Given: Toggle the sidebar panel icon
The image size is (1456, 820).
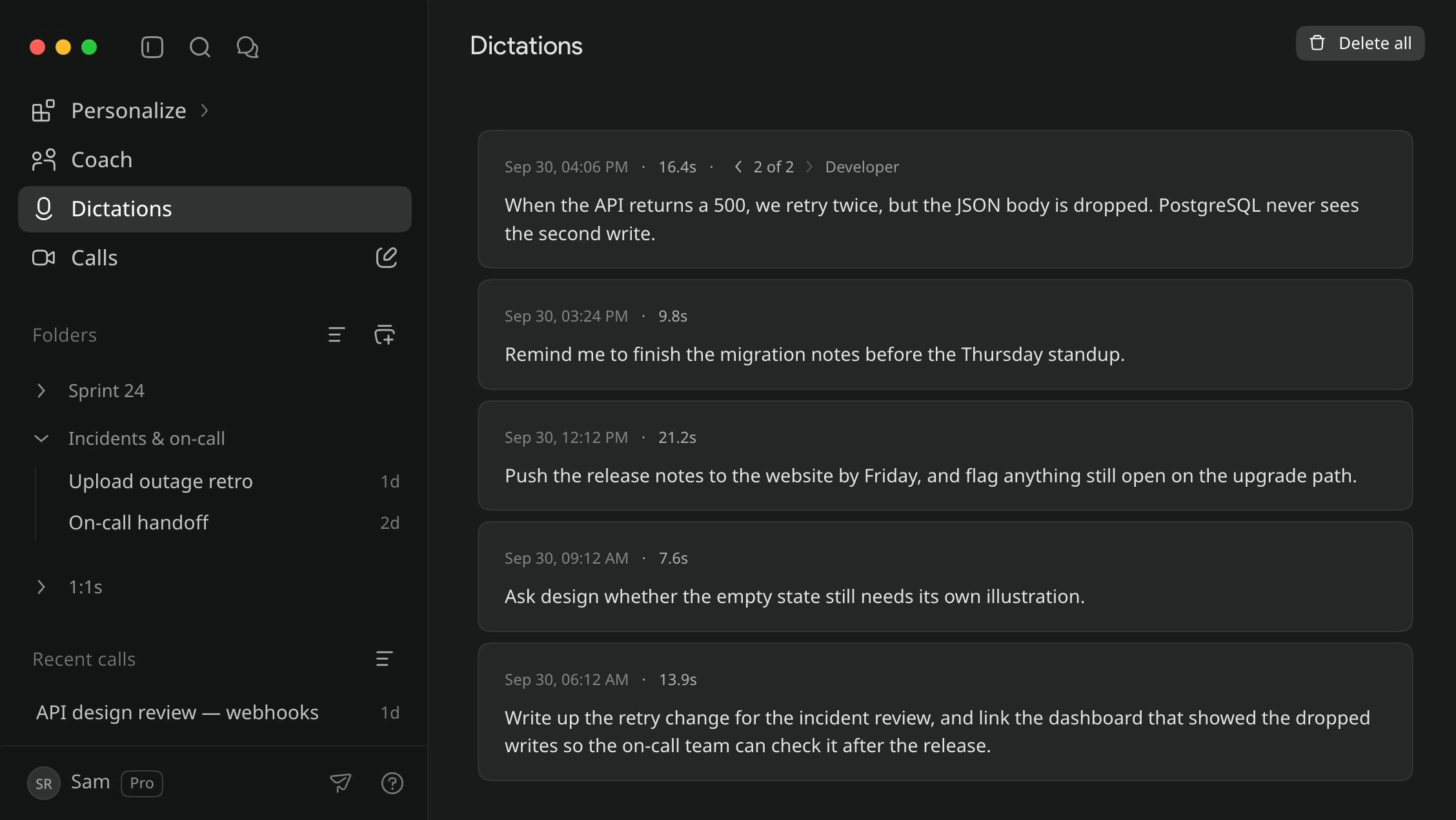Looking at the screenshot, I should coord(152,47).
